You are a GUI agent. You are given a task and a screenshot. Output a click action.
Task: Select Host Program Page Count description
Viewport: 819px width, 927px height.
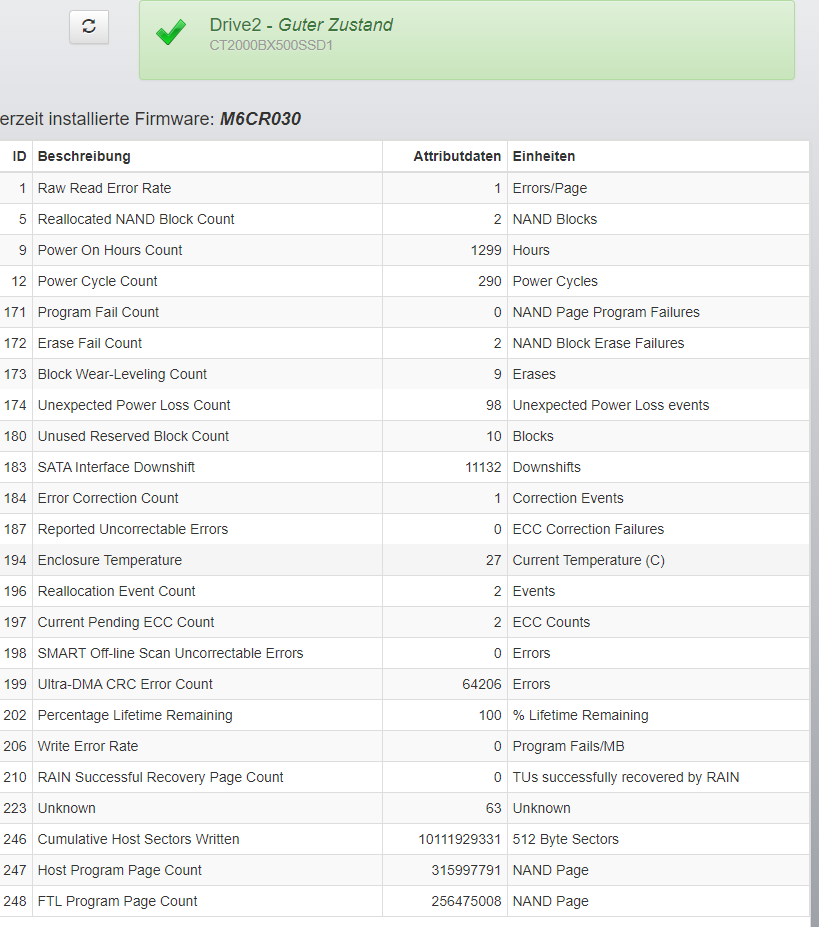(x=119, y=870)
